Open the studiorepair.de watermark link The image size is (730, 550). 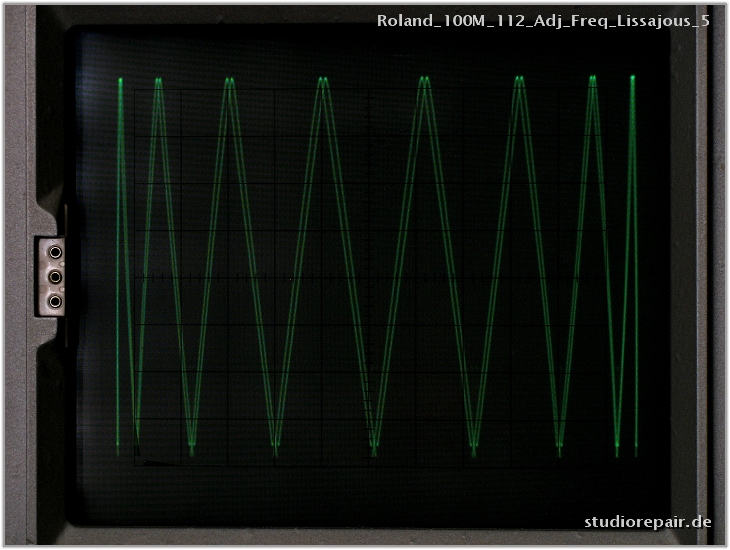point(648,521)
